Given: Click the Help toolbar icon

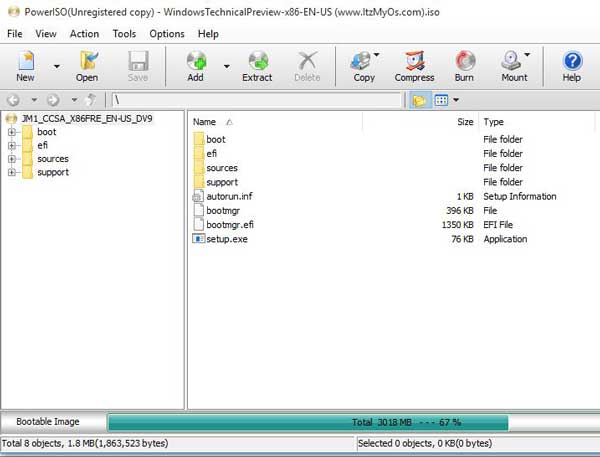Looking at the screenshot, I should click(572, 66).
